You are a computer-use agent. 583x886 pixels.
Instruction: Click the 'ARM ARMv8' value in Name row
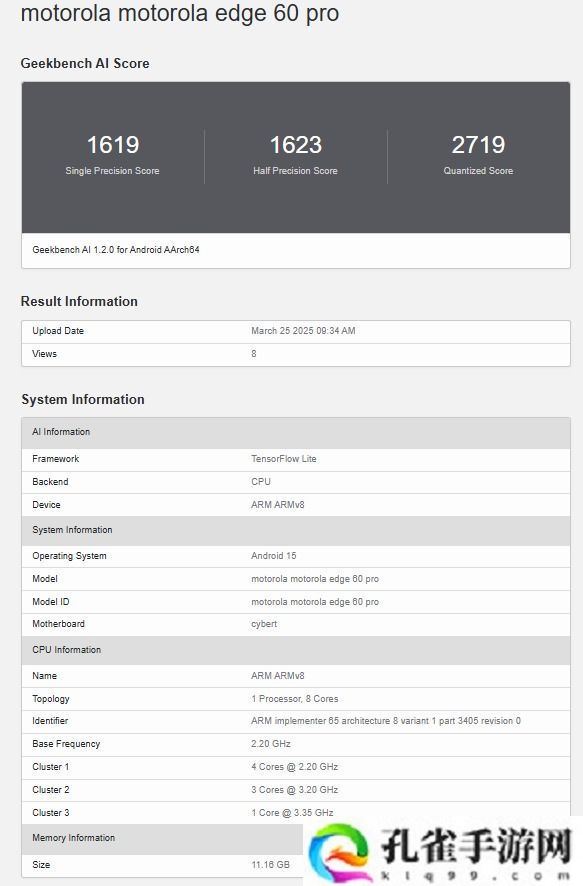point(278,676)
